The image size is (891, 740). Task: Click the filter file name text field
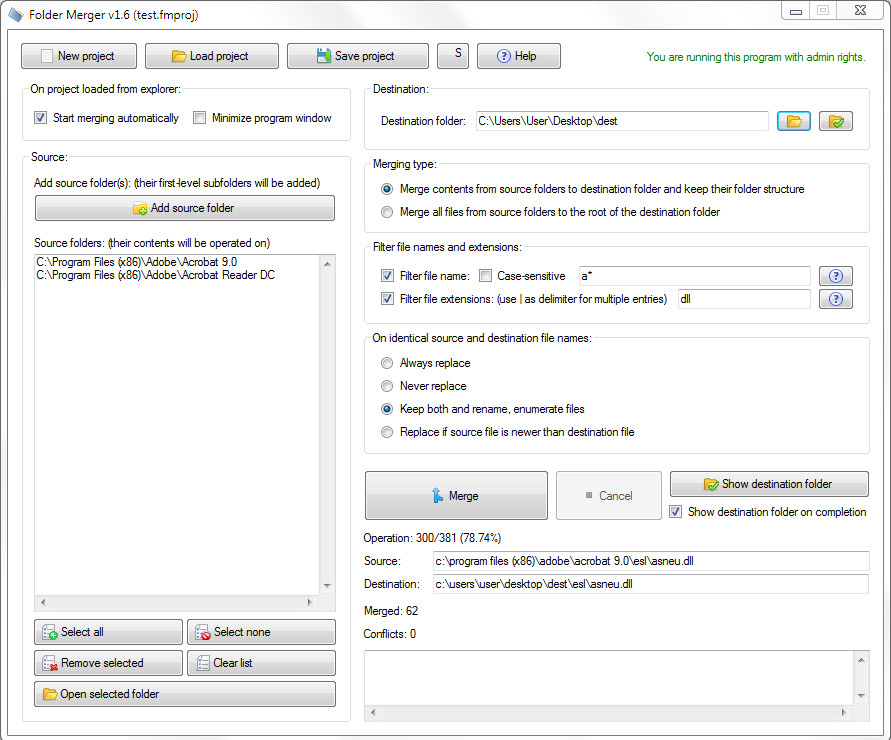tap(694, 276)
